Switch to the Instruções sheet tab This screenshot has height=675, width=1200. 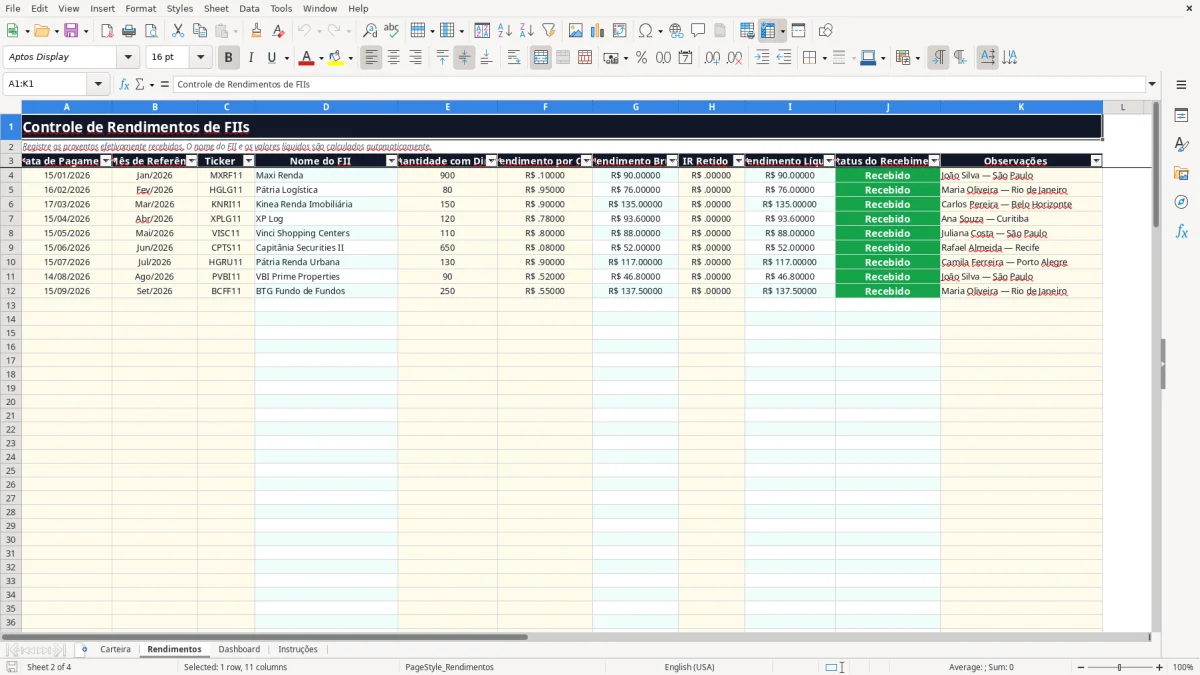(x=298, y=650)
